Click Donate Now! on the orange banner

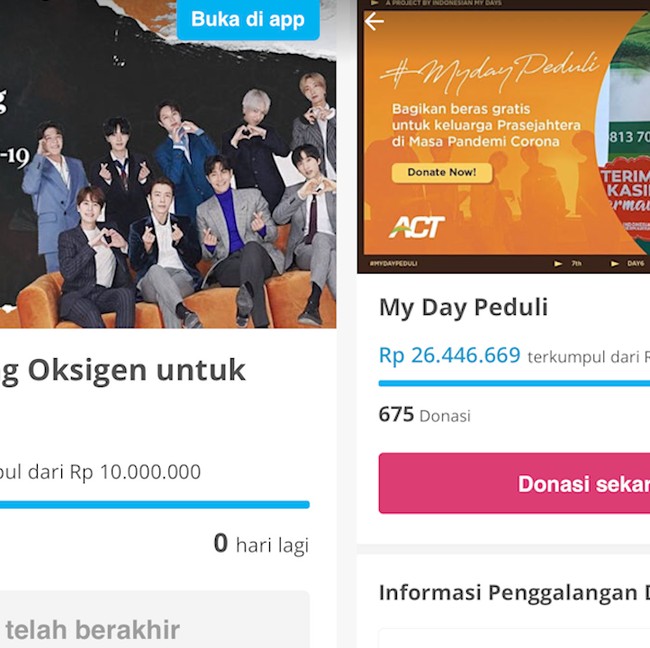pyautogui.click(x=441, y=172)
